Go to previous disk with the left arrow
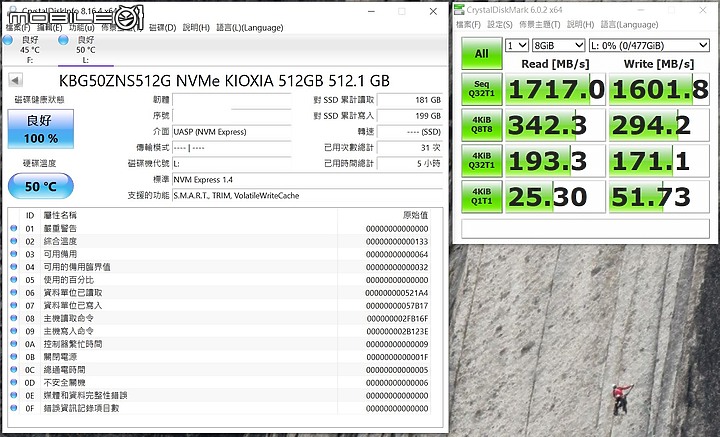Screen dimensions: 720x437 (15, 80)
